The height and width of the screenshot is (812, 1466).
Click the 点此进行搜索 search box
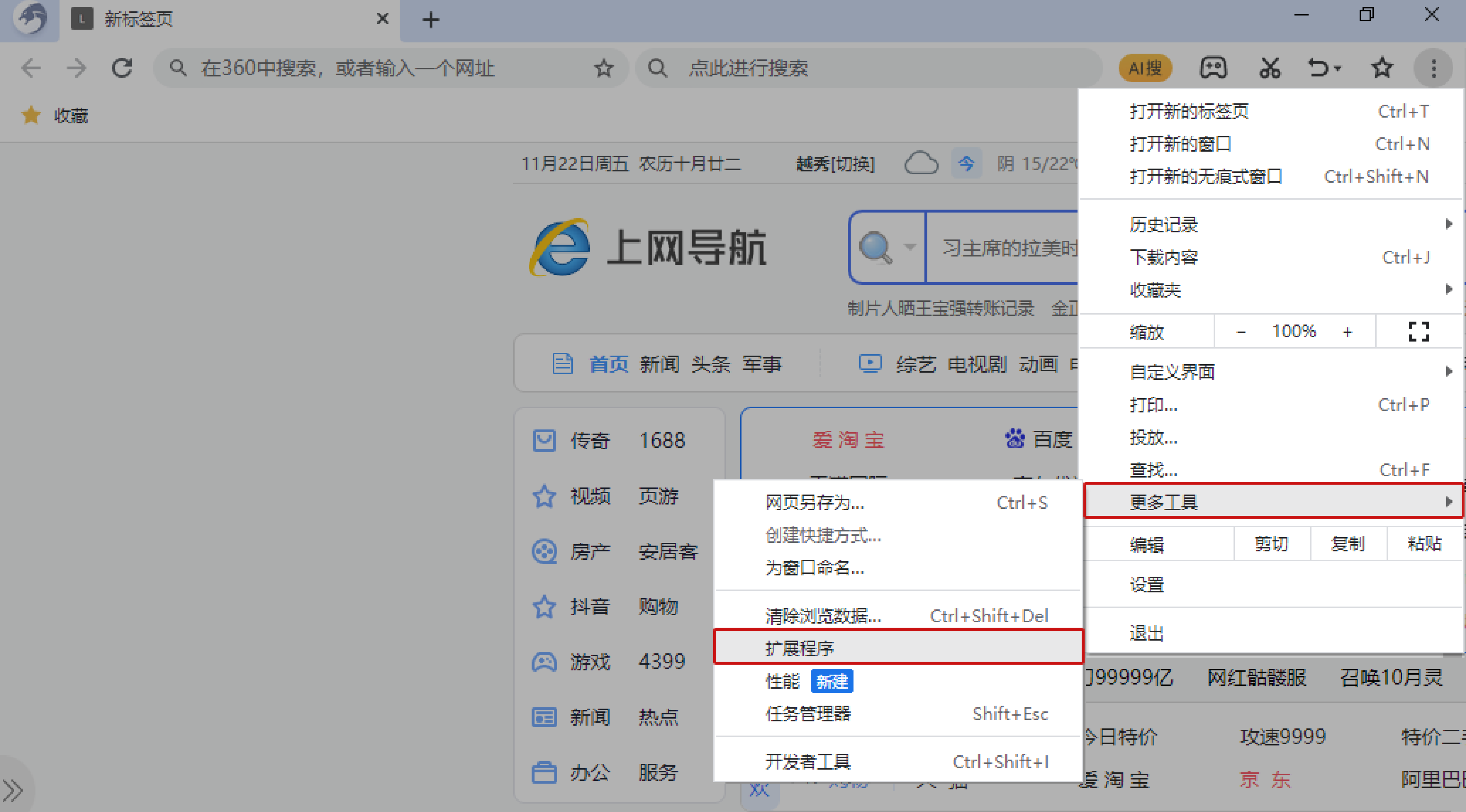pyautogui.click(x=869, y=68)
